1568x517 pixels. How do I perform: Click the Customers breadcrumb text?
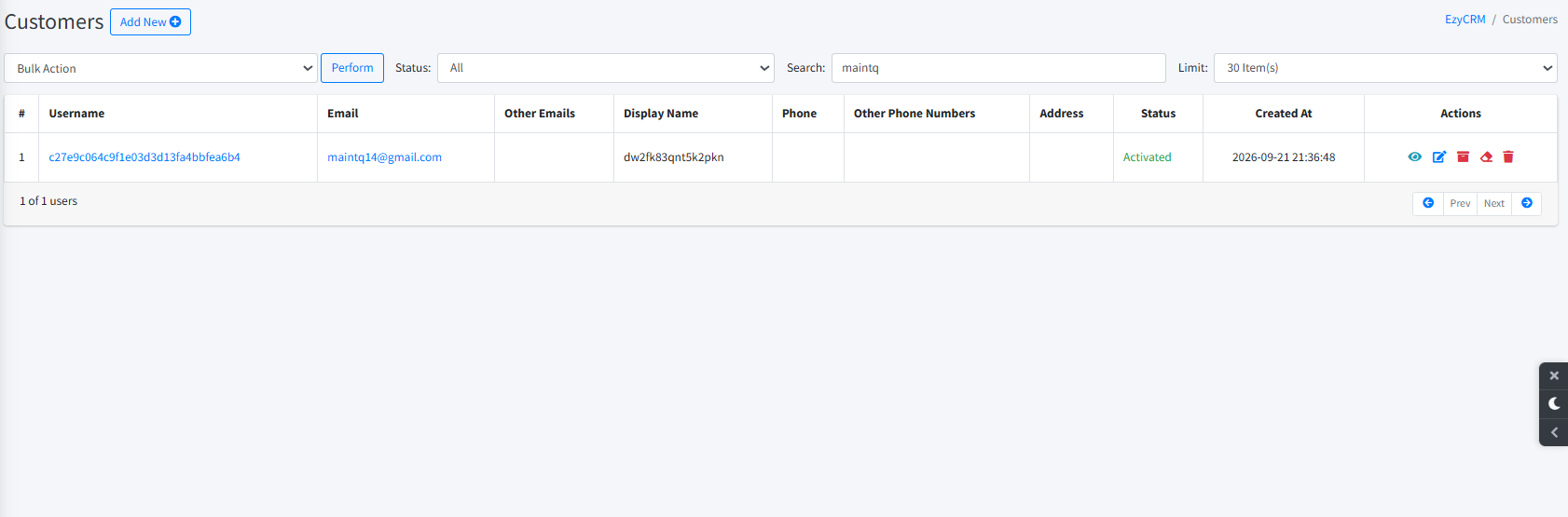[x=1530, y=20]
